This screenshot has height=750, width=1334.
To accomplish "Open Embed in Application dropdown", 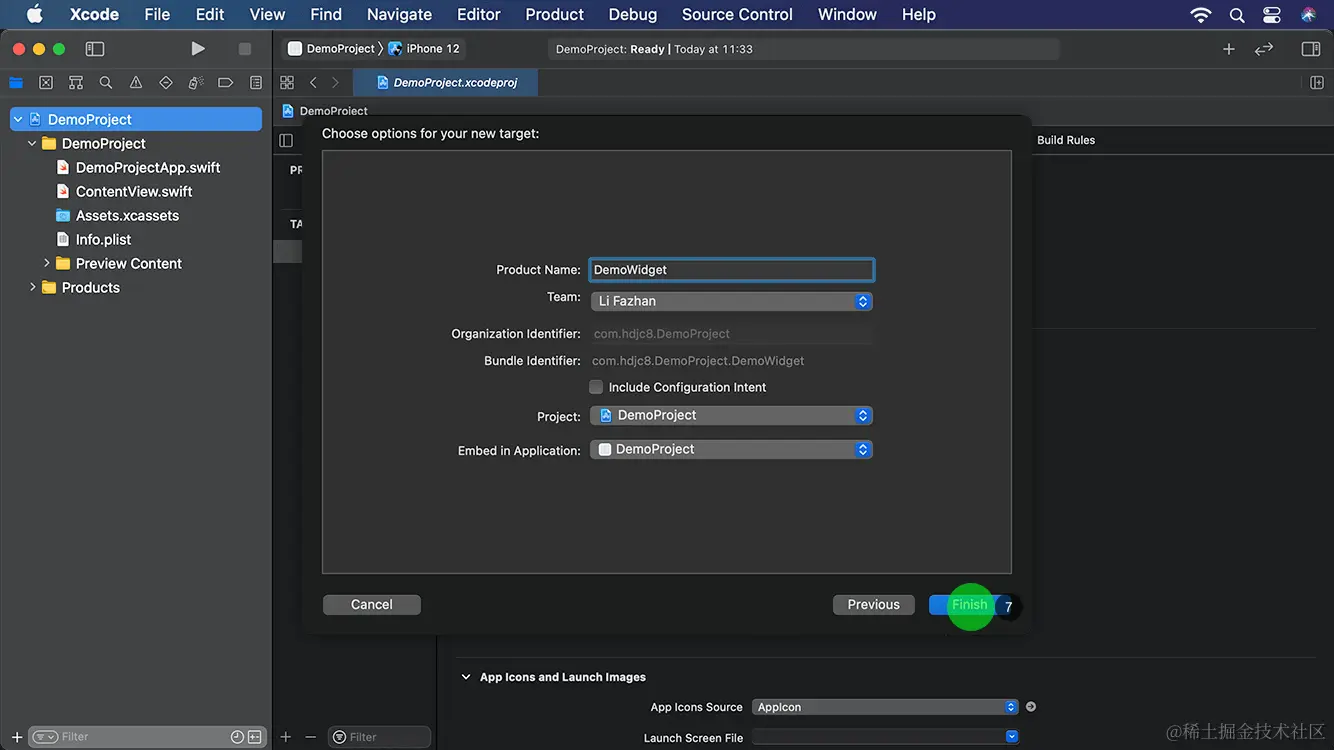I will point(731,450).
